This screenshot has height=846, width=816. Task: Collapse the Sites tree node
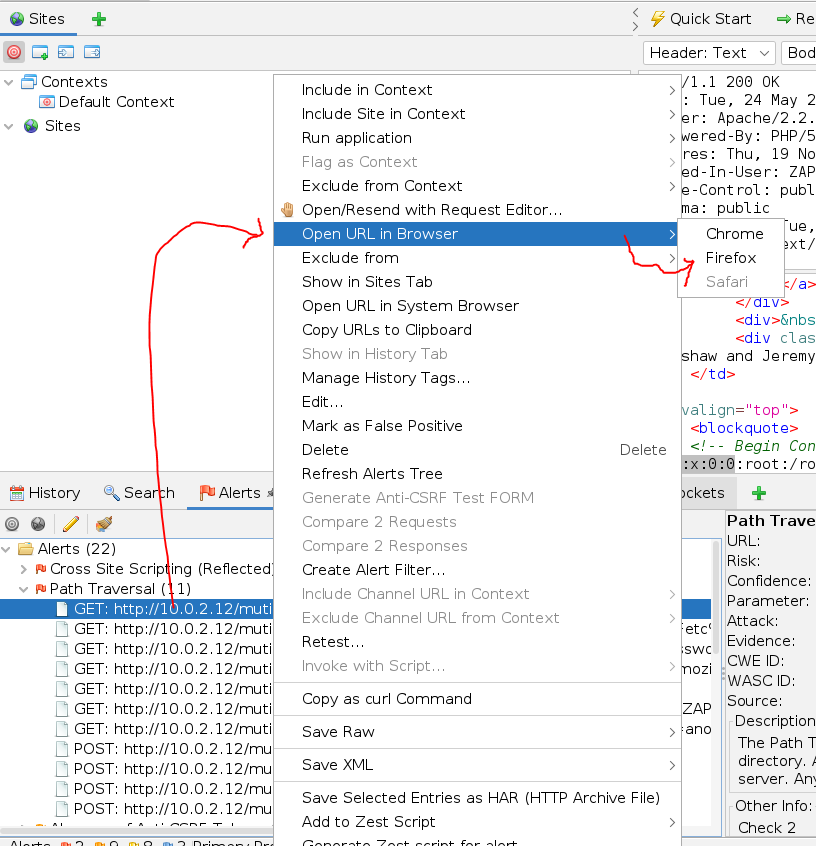[9, 127]
